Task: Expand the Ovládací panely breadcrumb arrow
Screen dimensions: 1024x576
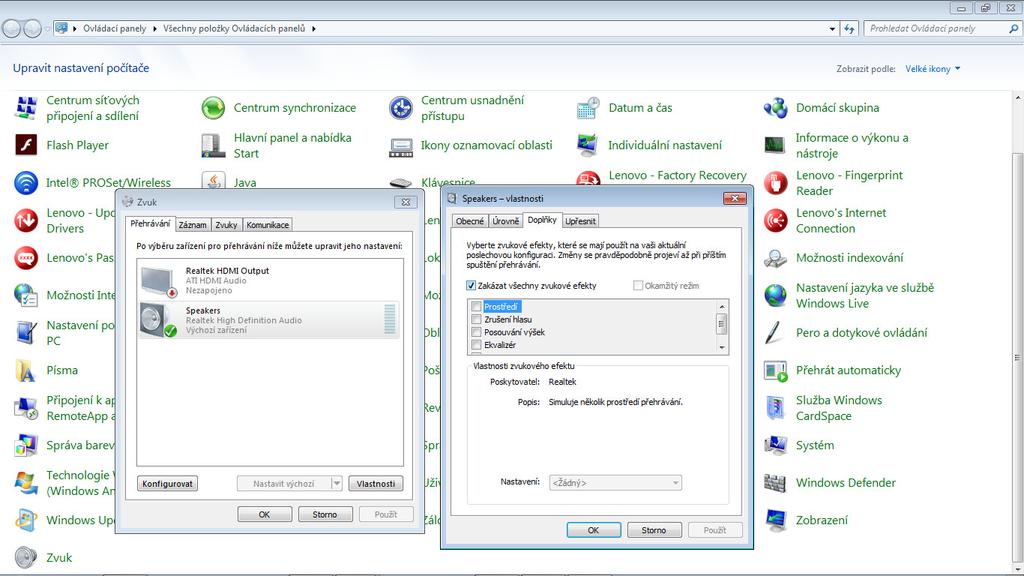Action: [x=155, y=29]
